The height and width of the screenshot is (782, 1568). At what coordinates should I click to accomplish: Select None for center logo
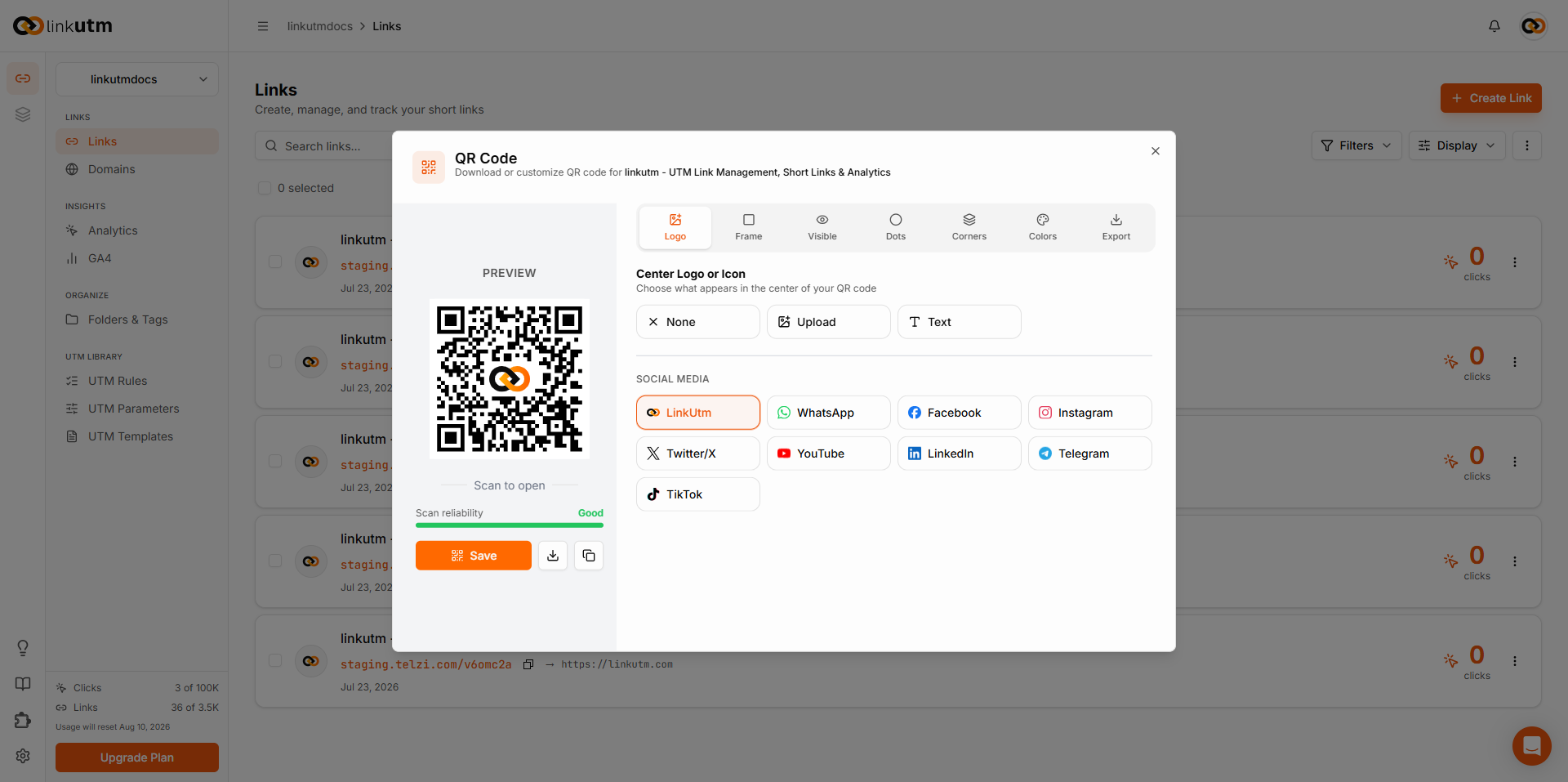[698, 322]
